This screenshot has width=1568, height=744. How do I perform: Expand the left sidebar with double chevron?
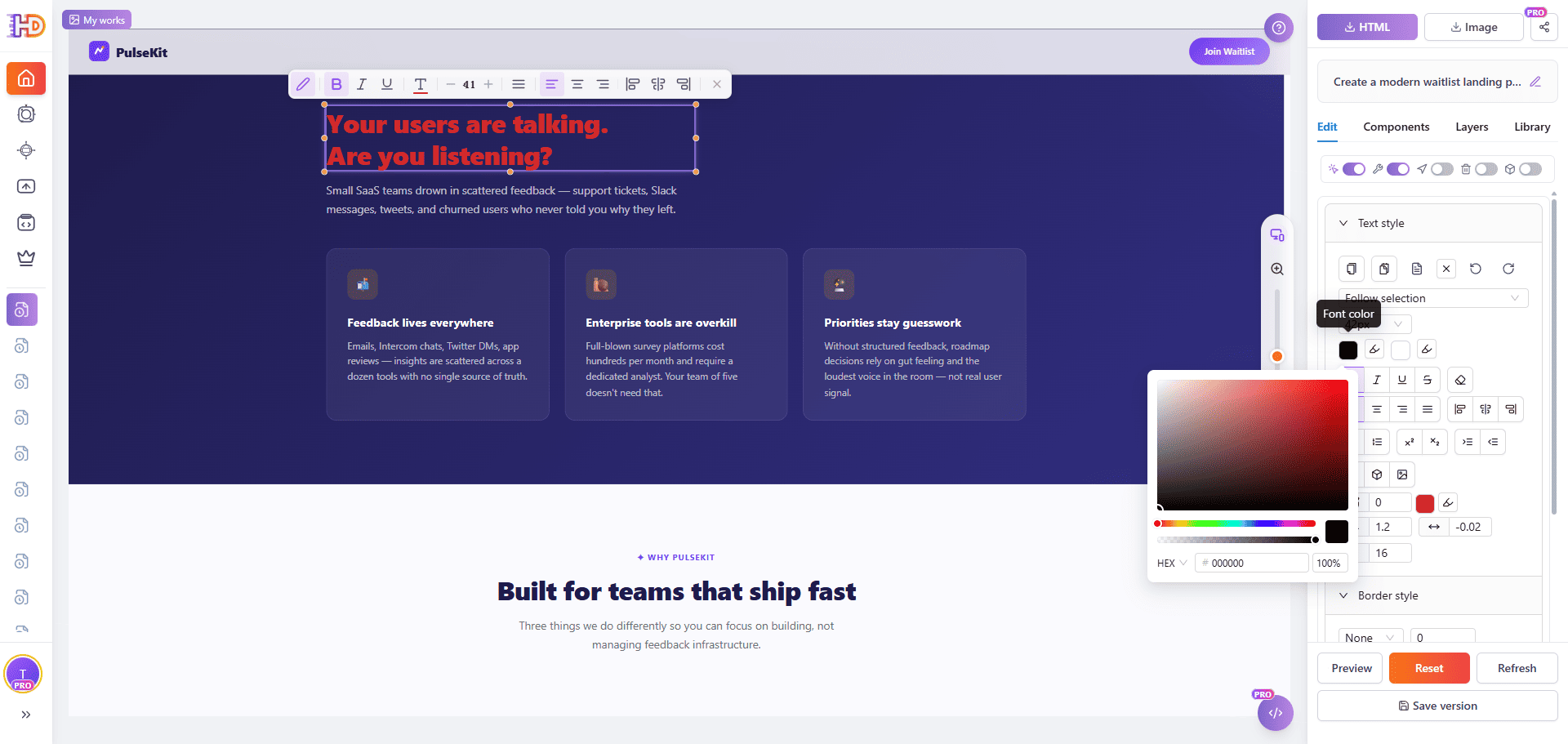26,715
